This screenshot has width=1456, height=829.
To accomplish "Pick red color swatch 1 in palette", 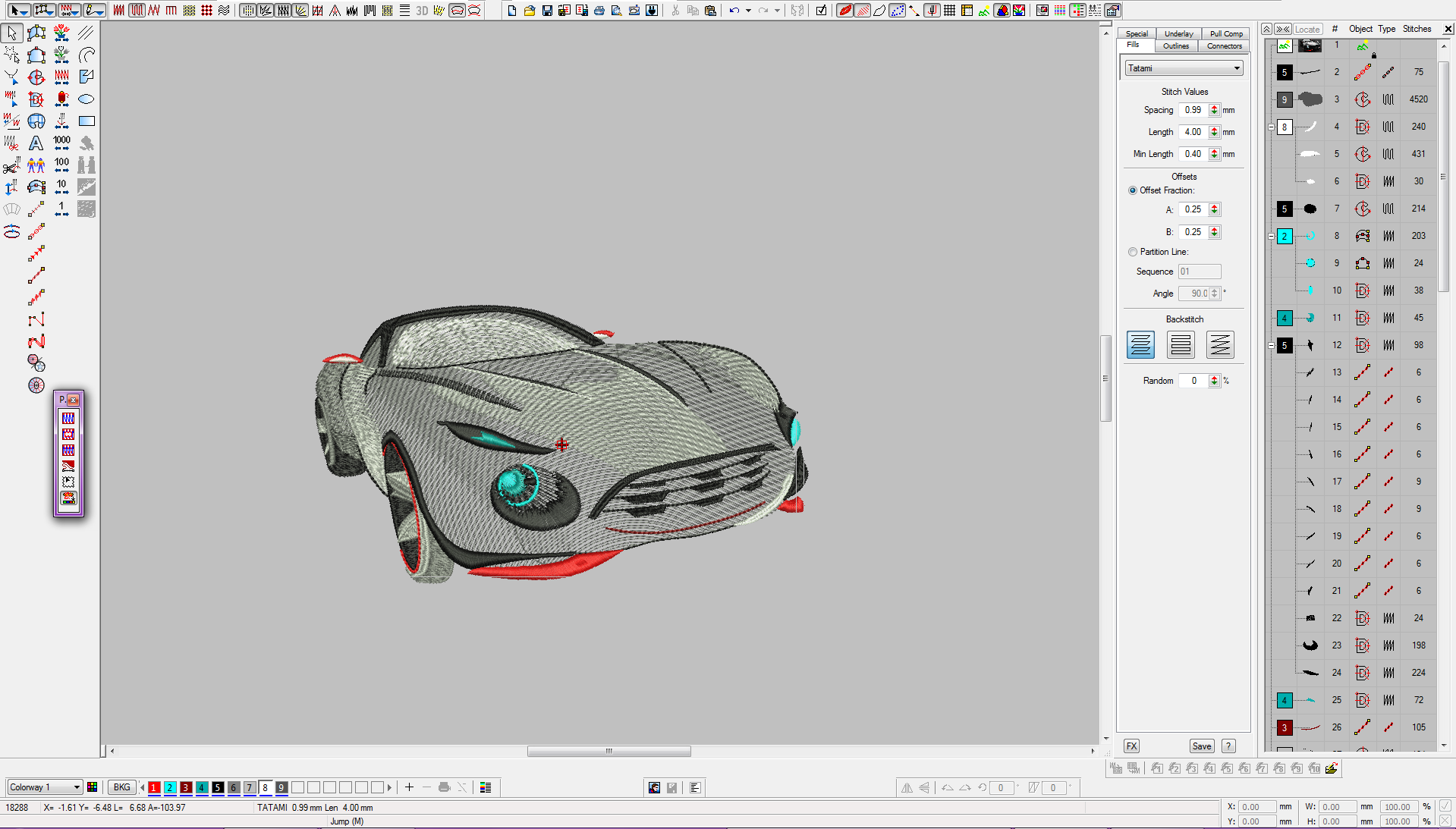I will [x=154, y=787].
